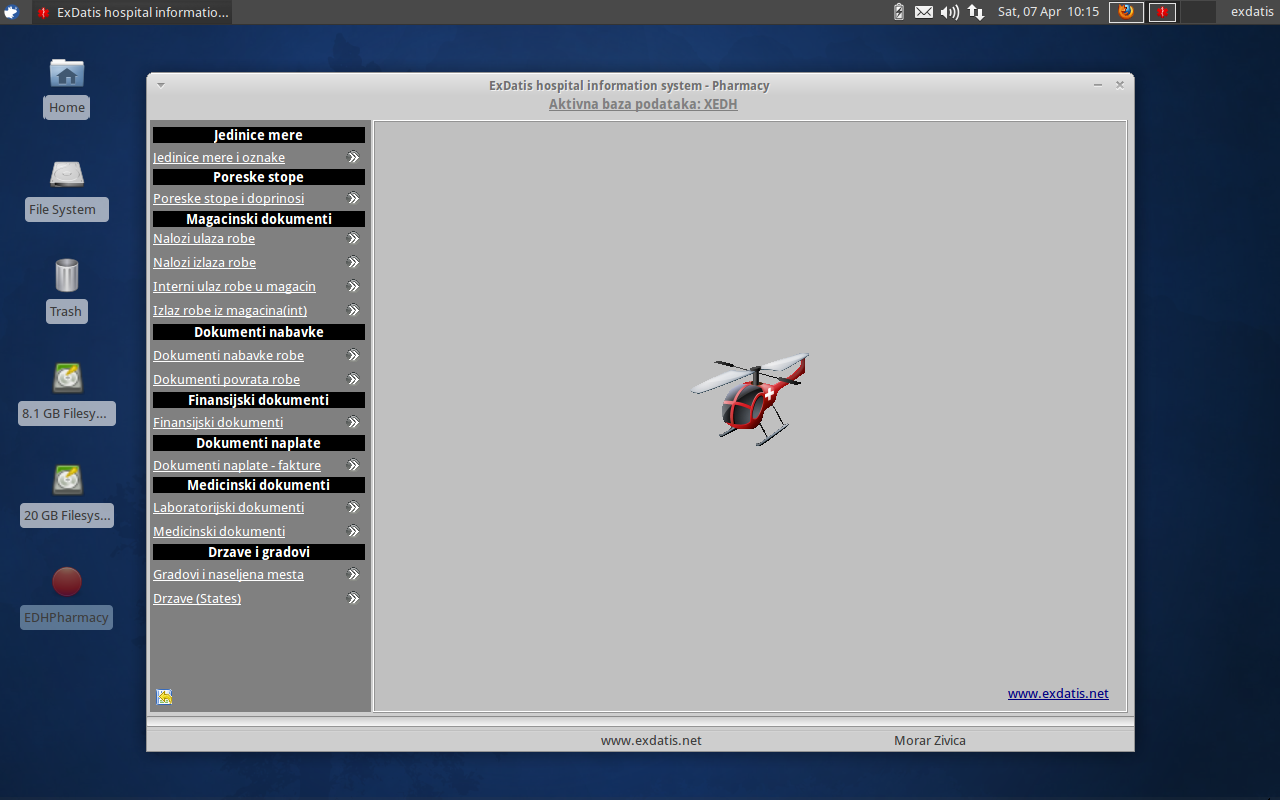Click the Firefox icon in the top panel
This screenshot has height=800, width=1280.
tap(1126, 12)
